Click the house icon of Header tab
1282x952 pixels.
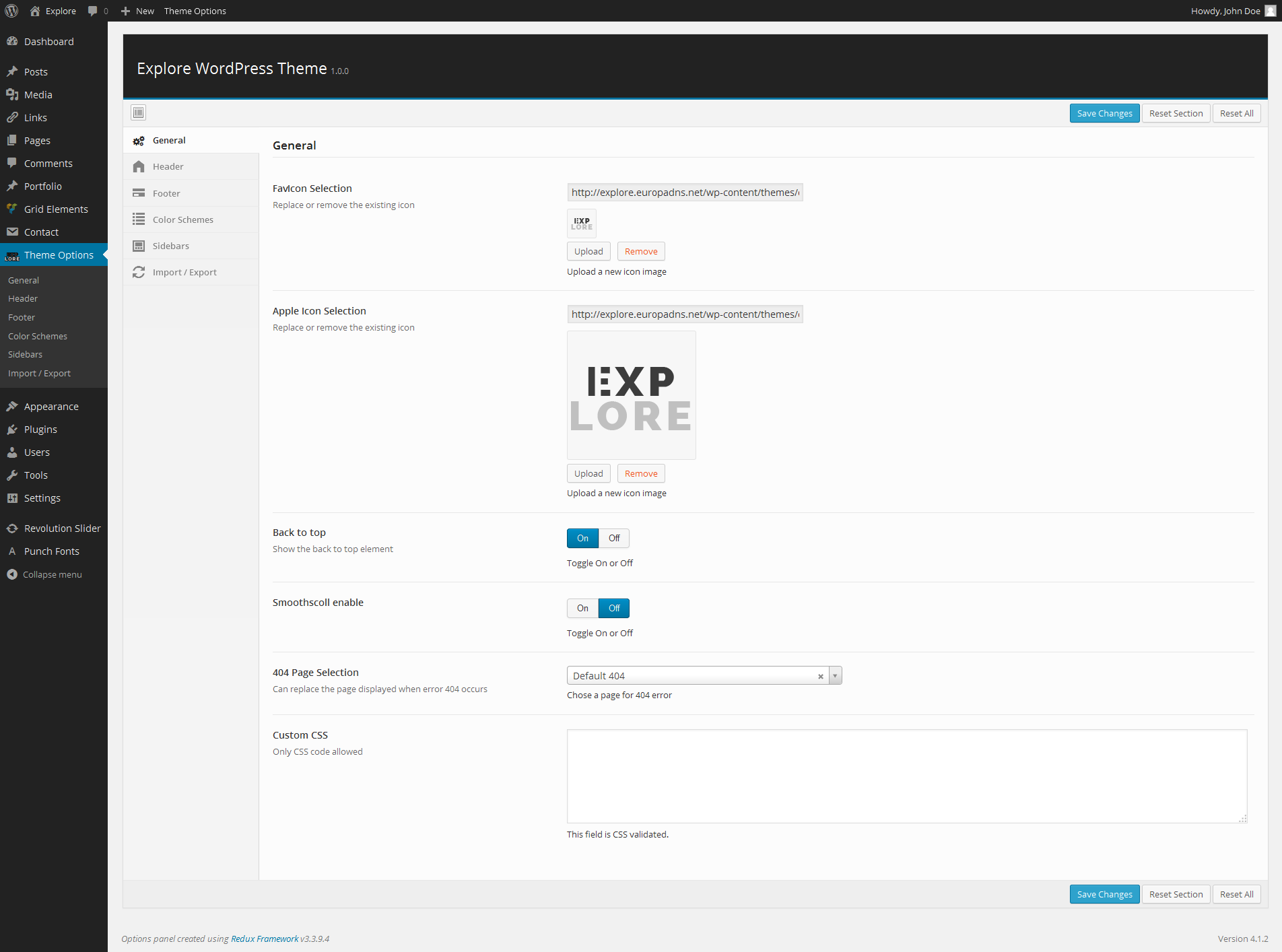coord(139,166)
